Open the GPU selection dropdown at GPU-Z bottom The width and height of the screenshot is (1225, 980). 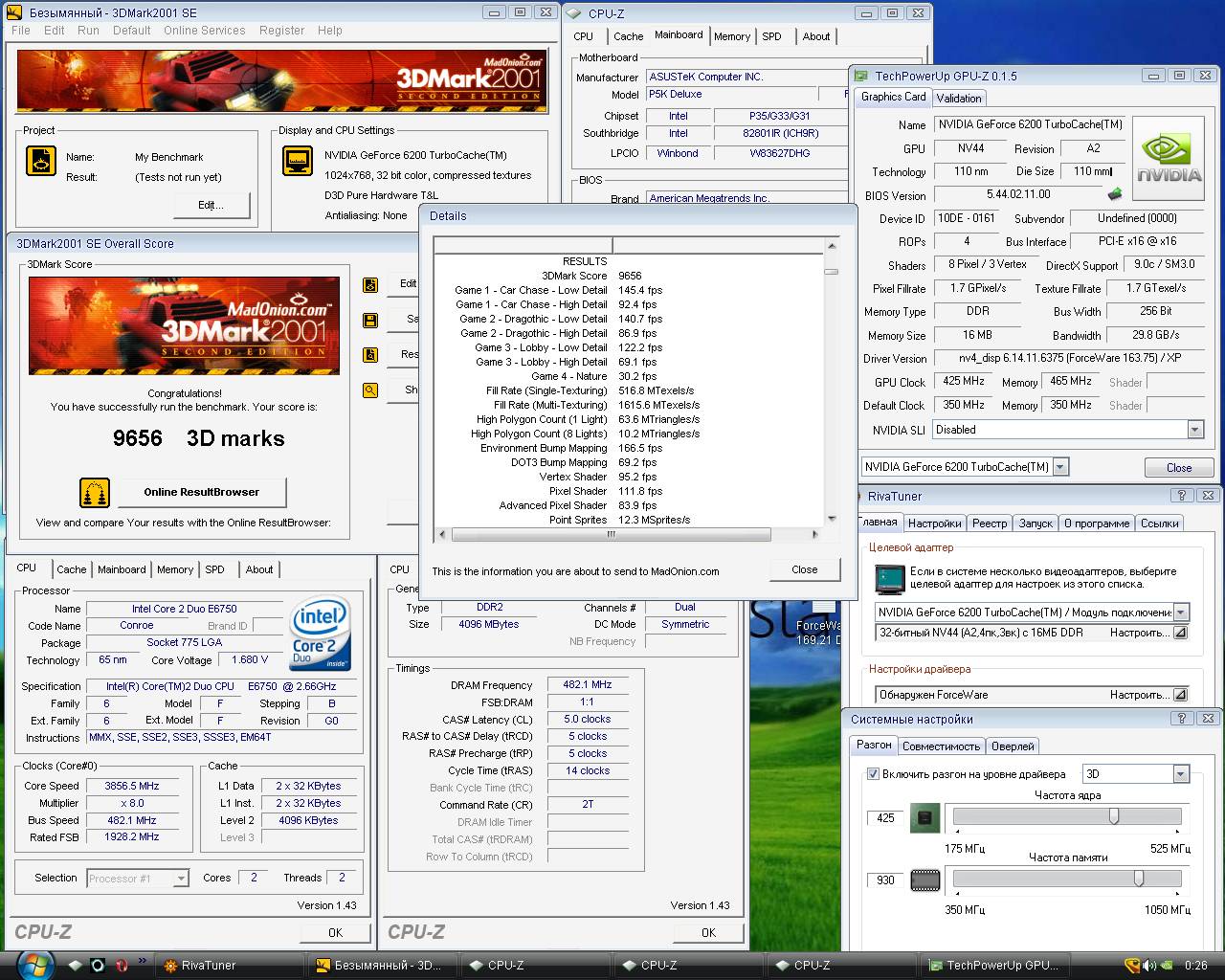(x=1060, y=467)
